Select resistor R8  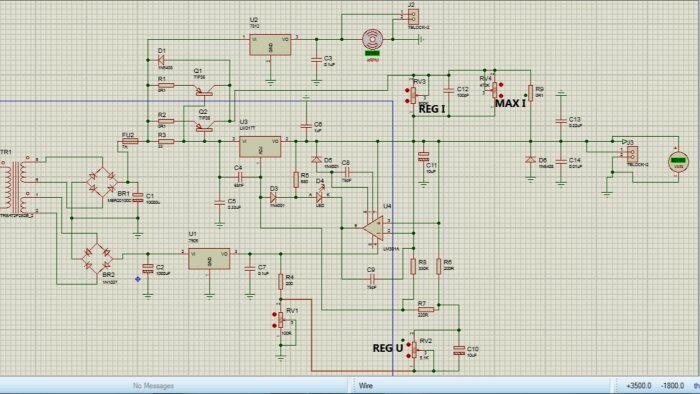click(x=413, y=266)
